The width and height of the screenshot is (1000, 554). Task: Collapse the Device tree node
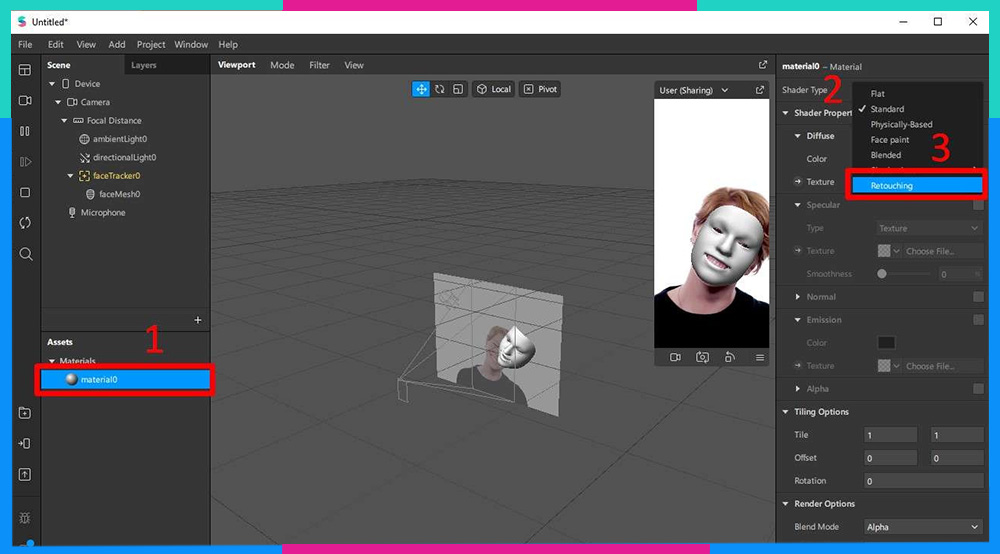(x=52, y=84)
